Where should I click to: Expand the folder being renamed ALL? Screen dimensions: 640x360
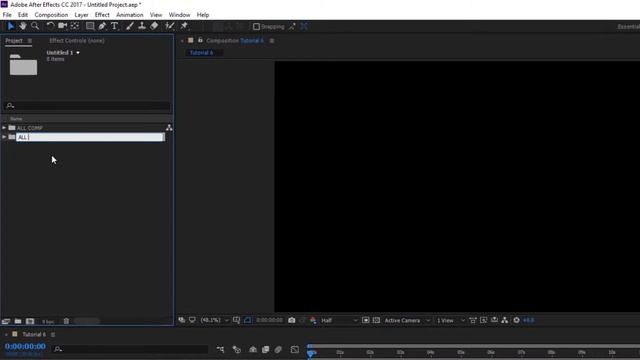[x=4, y=137]
